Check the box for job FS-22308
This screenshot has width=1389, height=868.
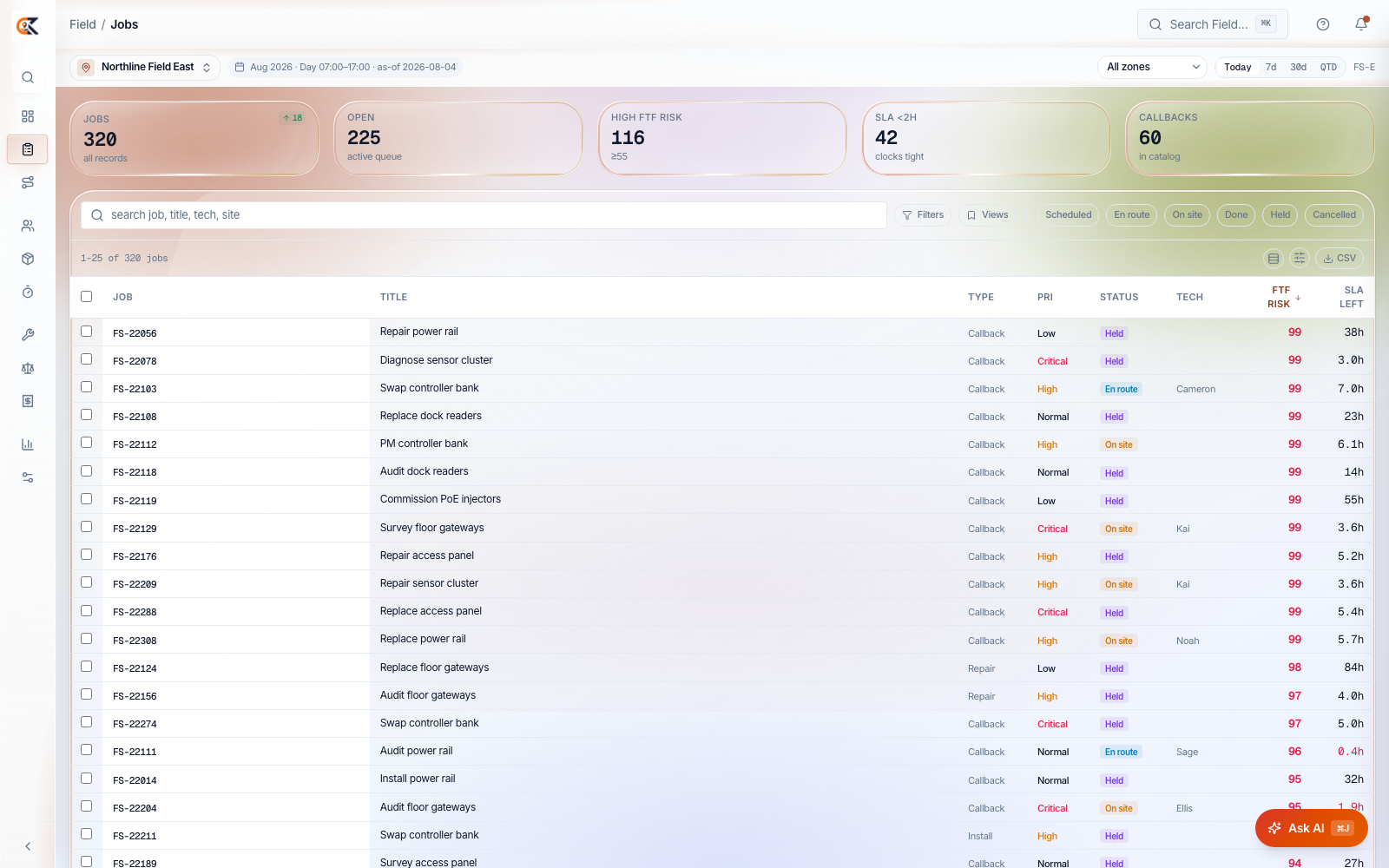pyautogui.click(x=86, y=638)
